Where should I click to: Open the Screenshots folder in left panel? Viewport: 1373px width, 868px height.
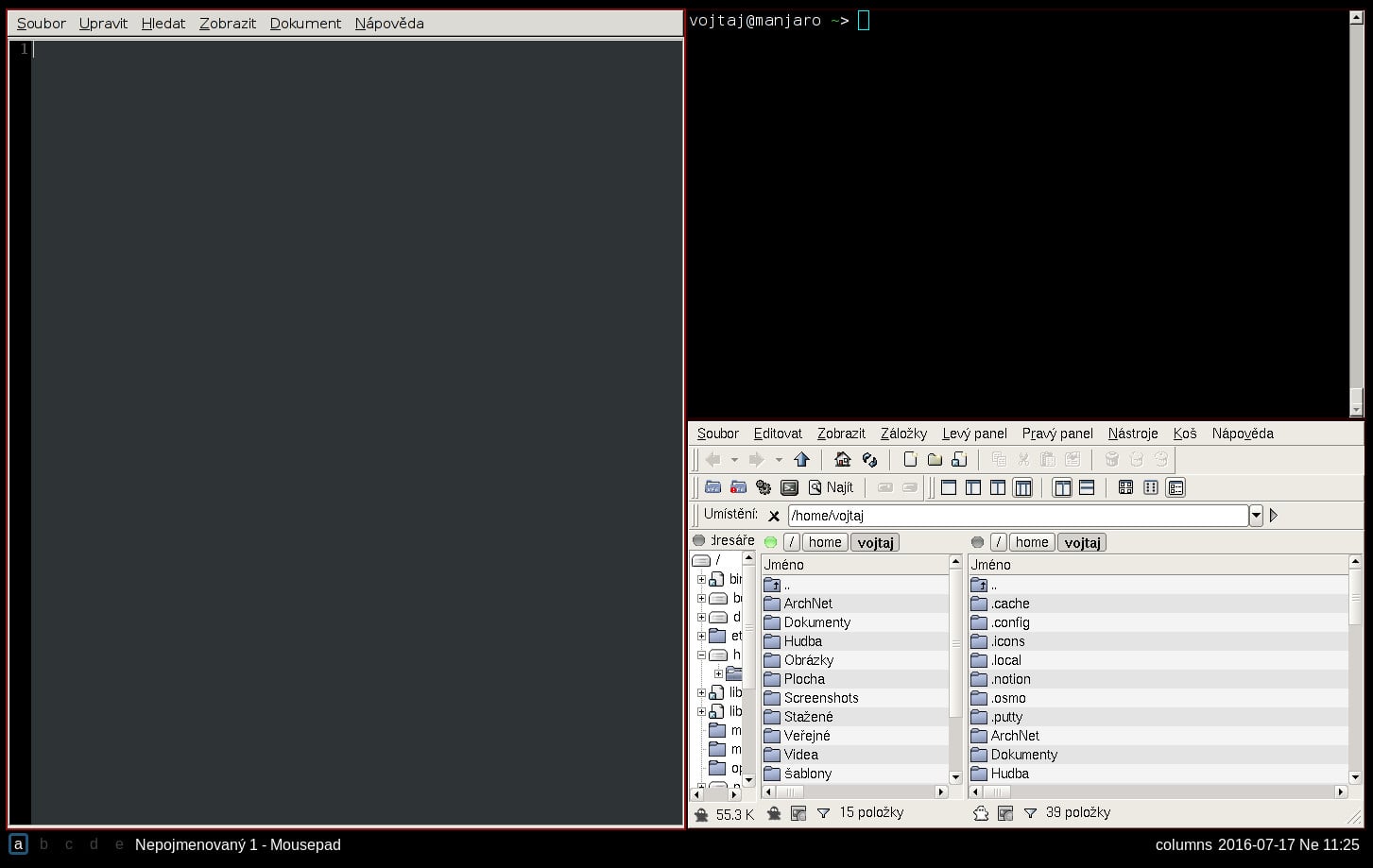(x=820, y=698)
